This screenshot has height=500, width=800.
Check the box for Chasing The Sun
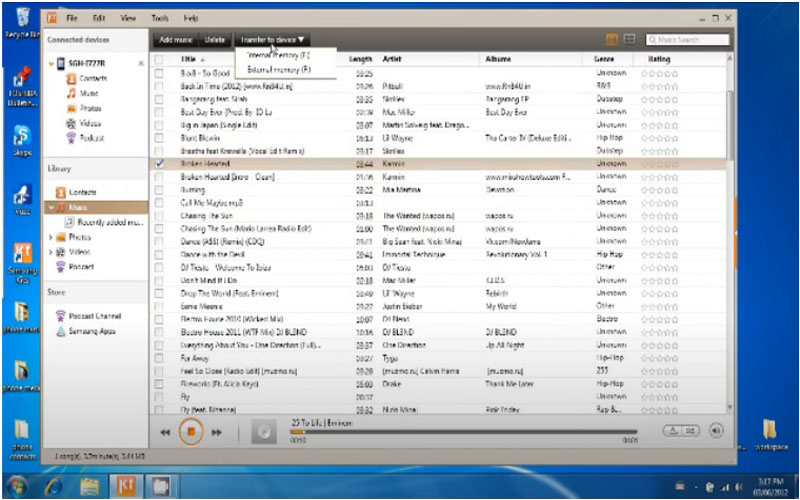click(159, 216)
